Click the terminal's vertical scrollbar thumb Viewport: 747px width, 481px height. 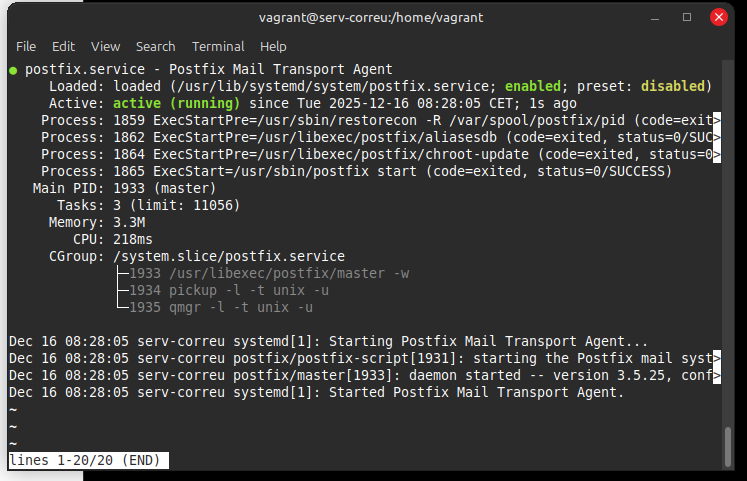pyautogui.click(x=728, y=443)
